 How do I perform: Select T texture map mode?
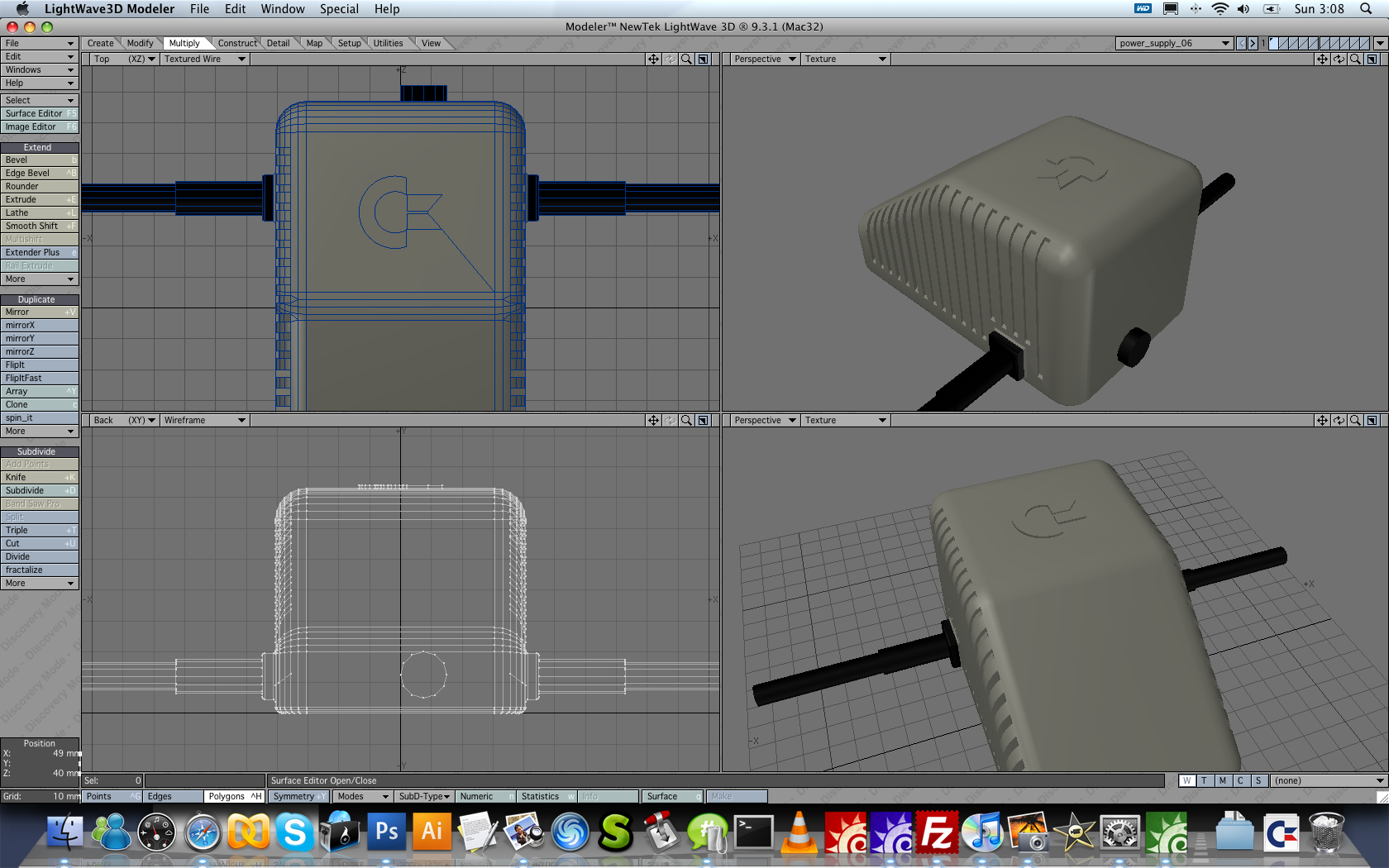[x=1205, y=781]
